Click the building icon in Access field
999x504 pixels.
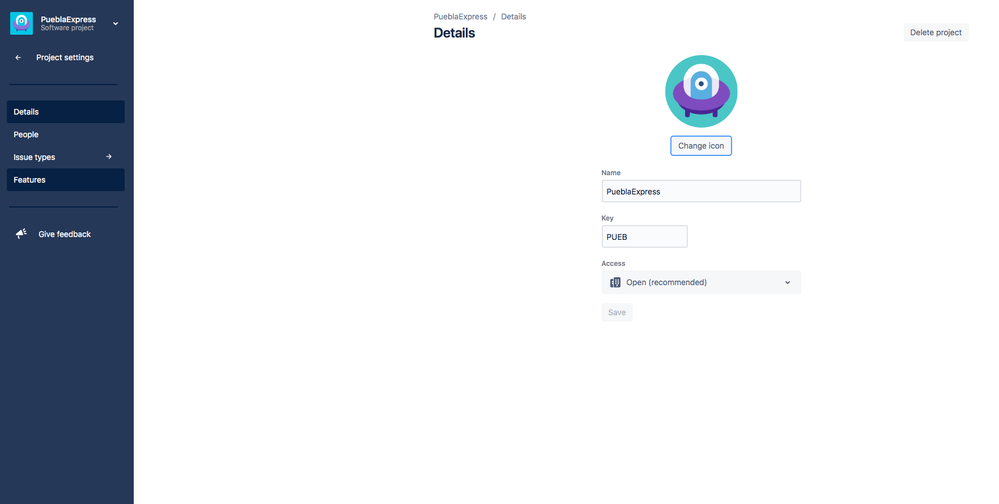point(615,282)
